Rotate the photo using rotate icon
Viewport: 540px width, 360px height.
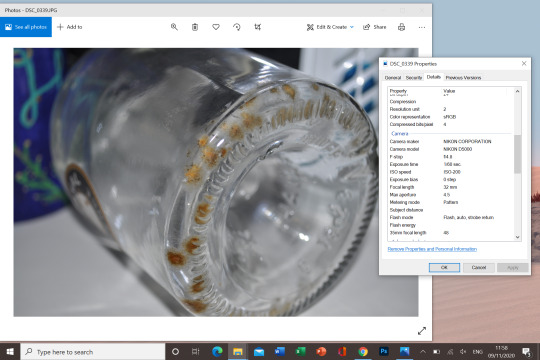[237, 27]
